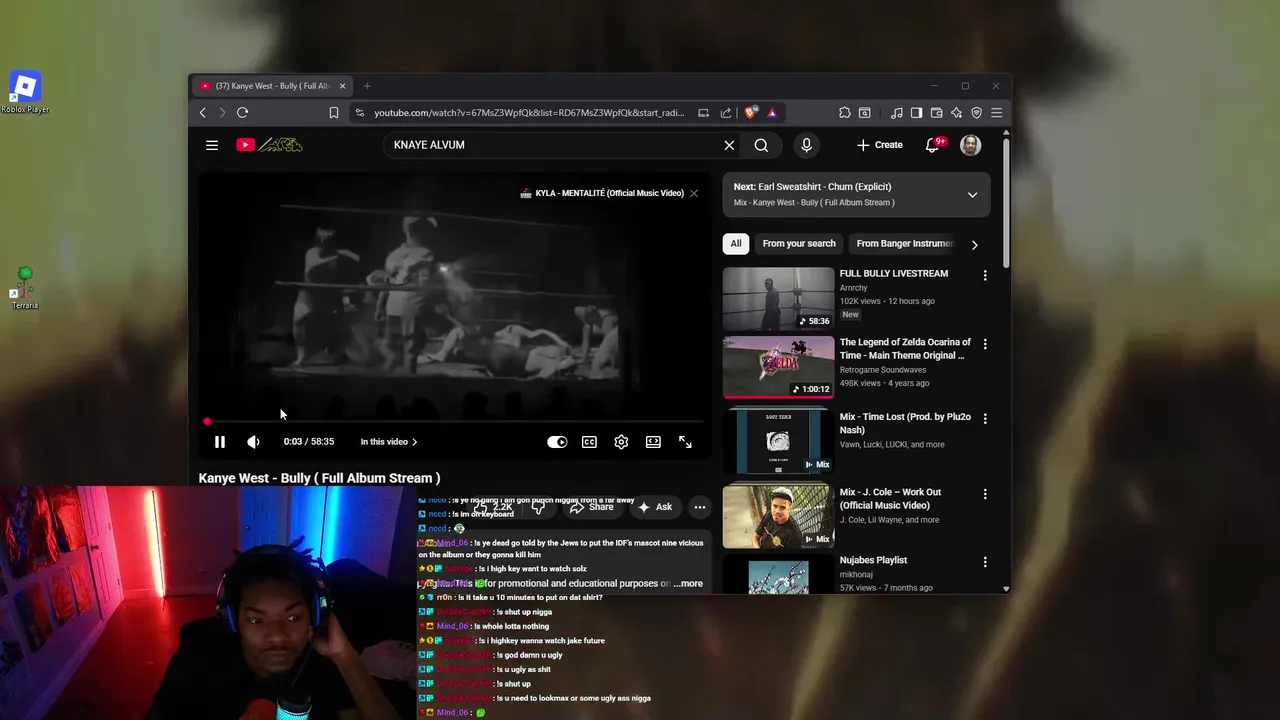Go back in the browser

tap(203, 113)
